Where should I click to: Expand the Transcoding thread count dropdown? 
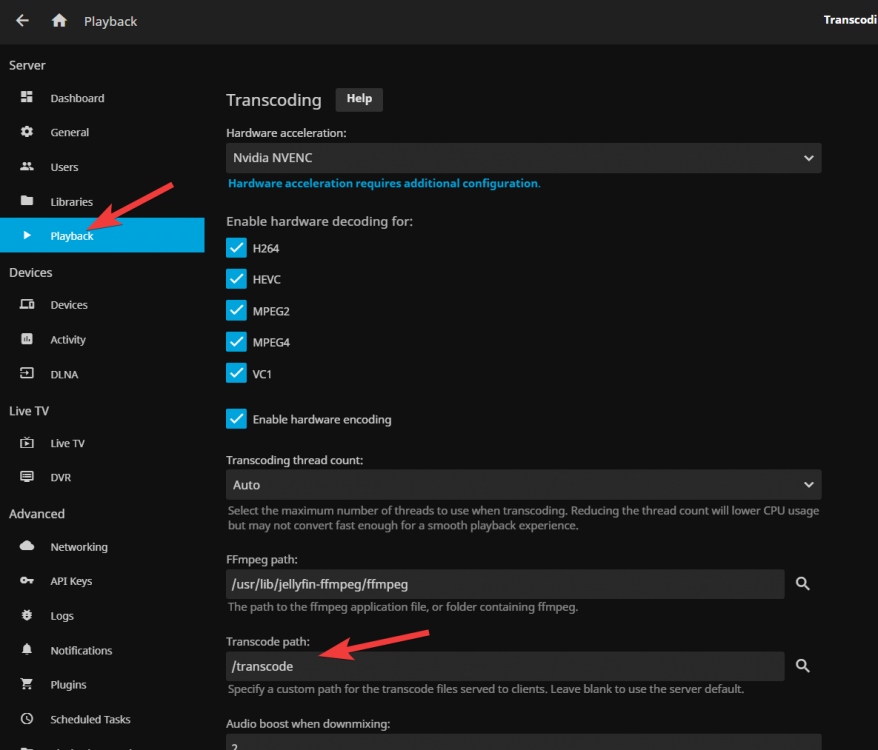click(524, 485)
